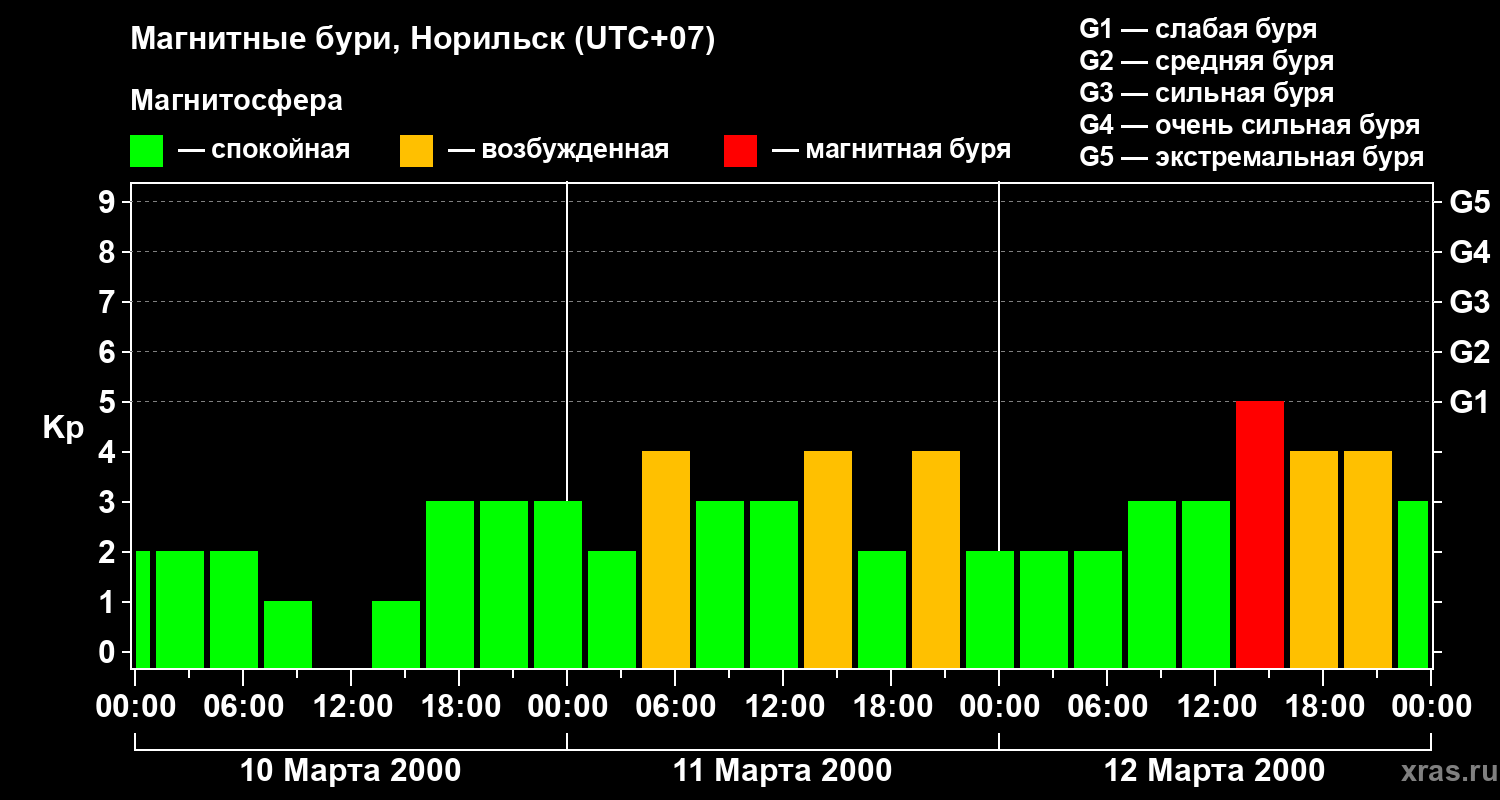Click 'G5 — экстремальная буря' legend line

[x=1252, y=157]
